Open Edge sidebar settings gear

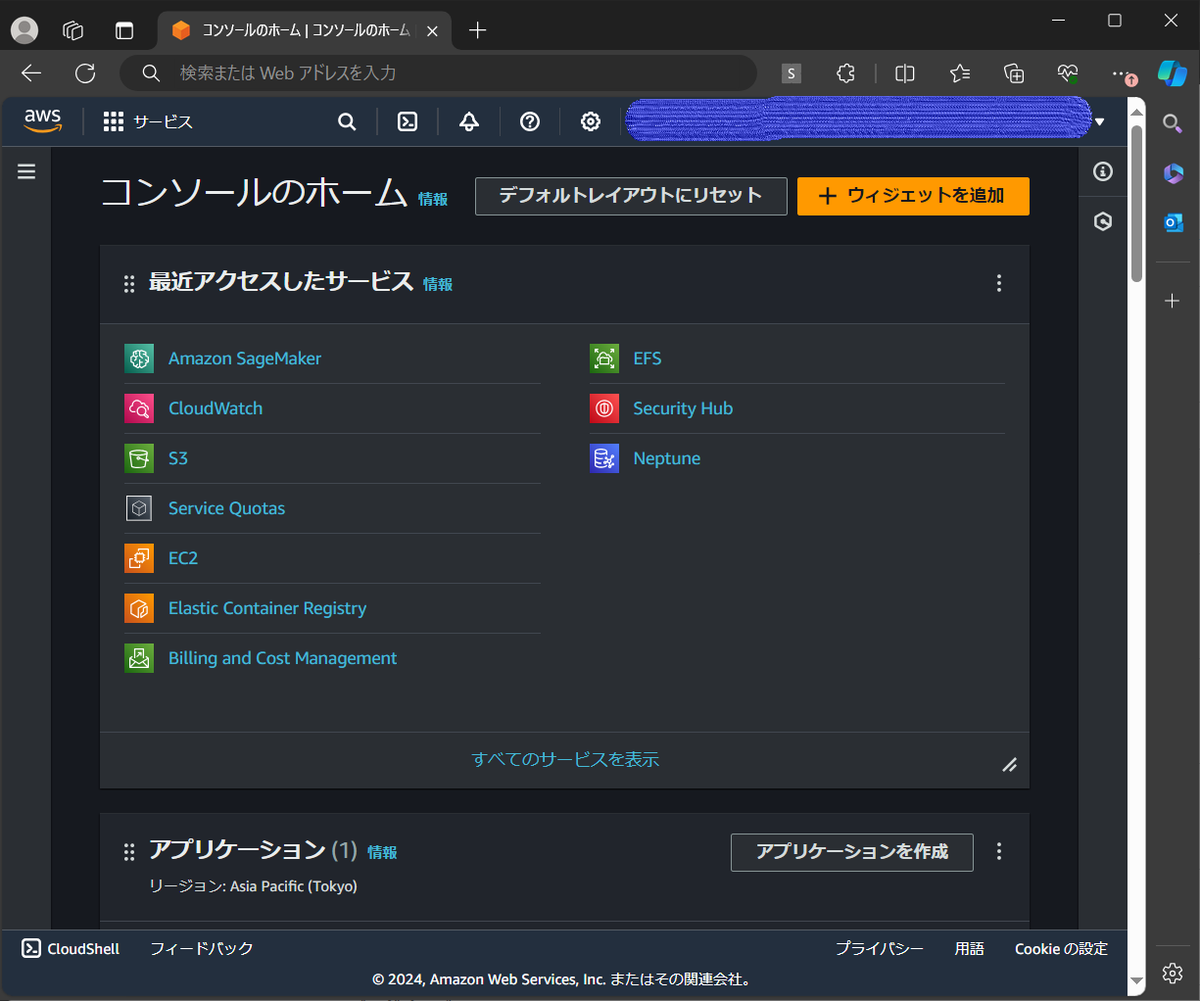click(x=1173, y=973)
